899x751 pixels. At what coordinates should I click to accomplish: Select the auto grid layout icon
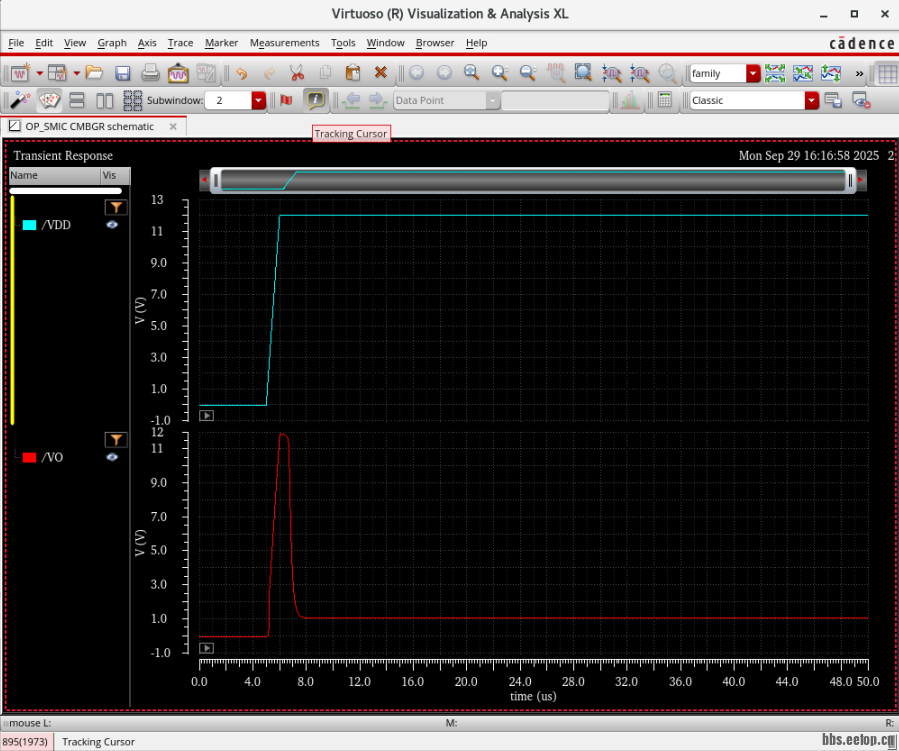(x=133, y=100)
